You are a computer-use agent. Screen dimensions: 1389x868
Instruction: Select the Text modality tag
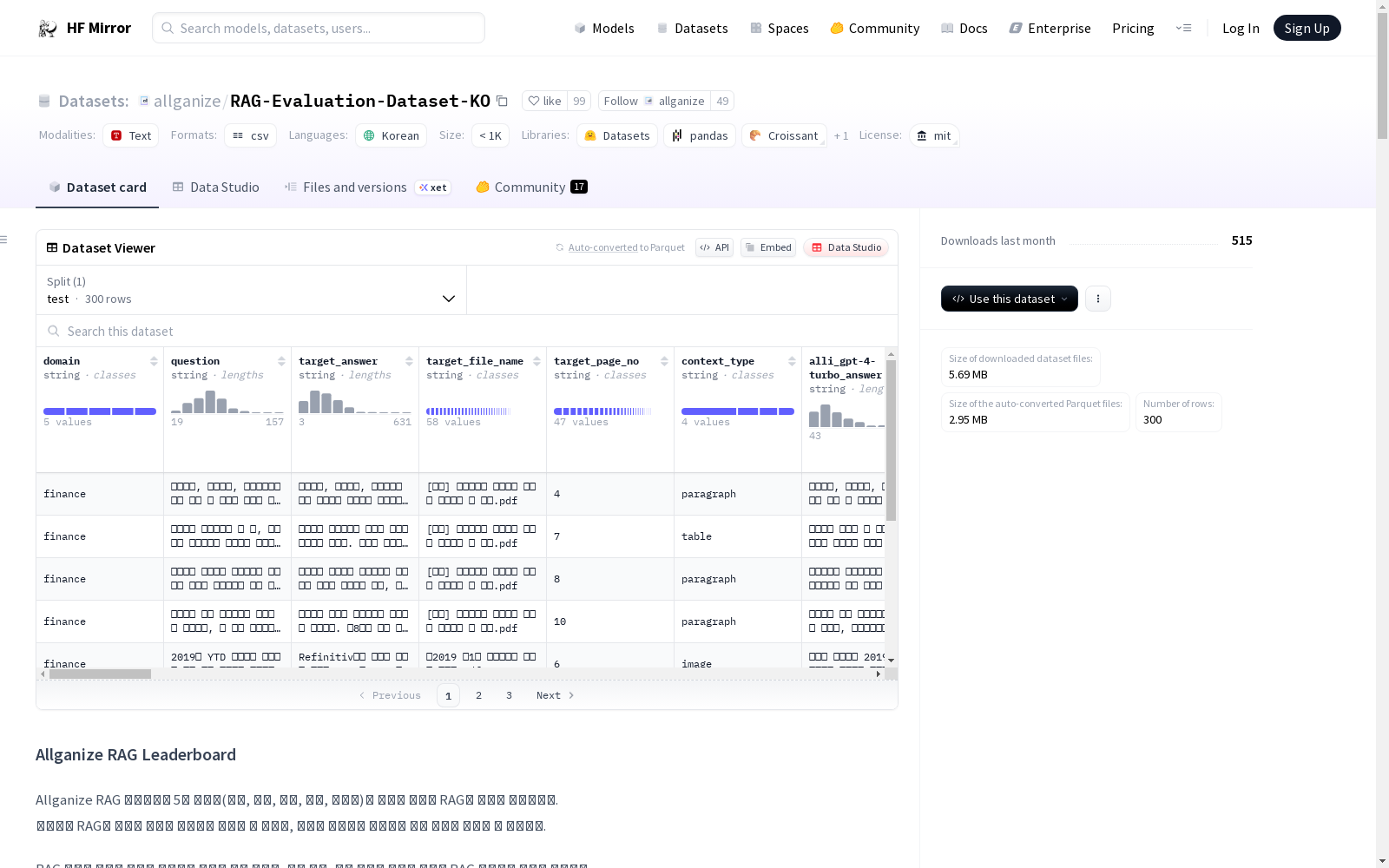tap(130, 135)
